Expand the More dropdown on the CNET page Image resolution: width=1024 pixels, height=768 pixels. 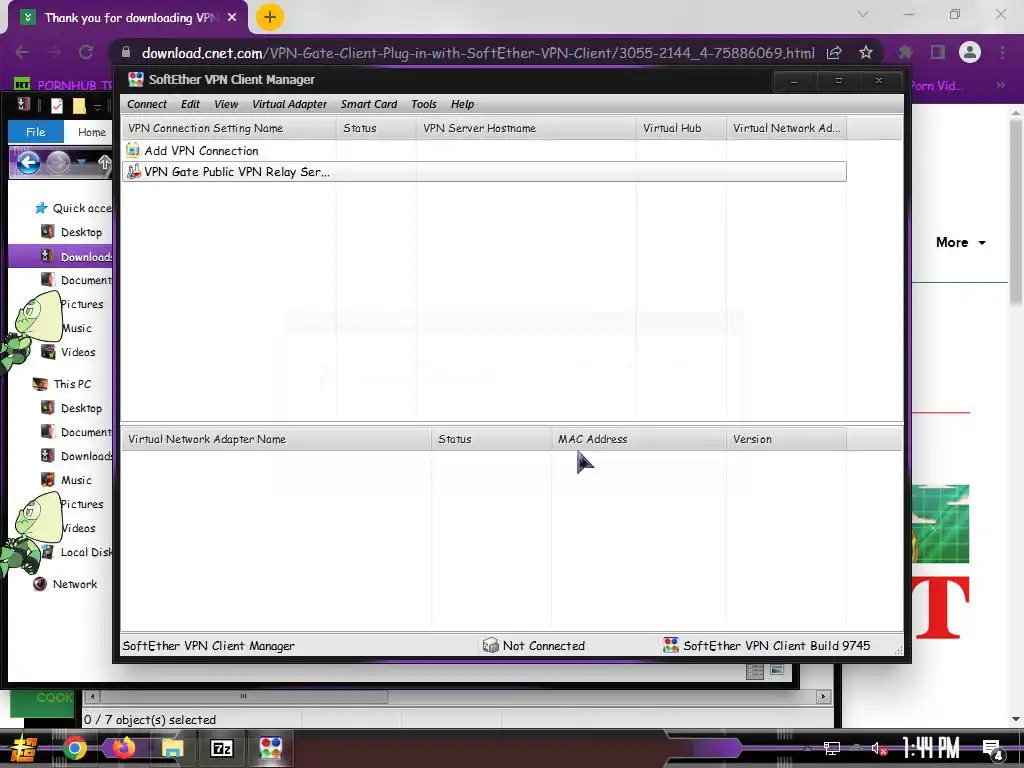click(961, 242)
